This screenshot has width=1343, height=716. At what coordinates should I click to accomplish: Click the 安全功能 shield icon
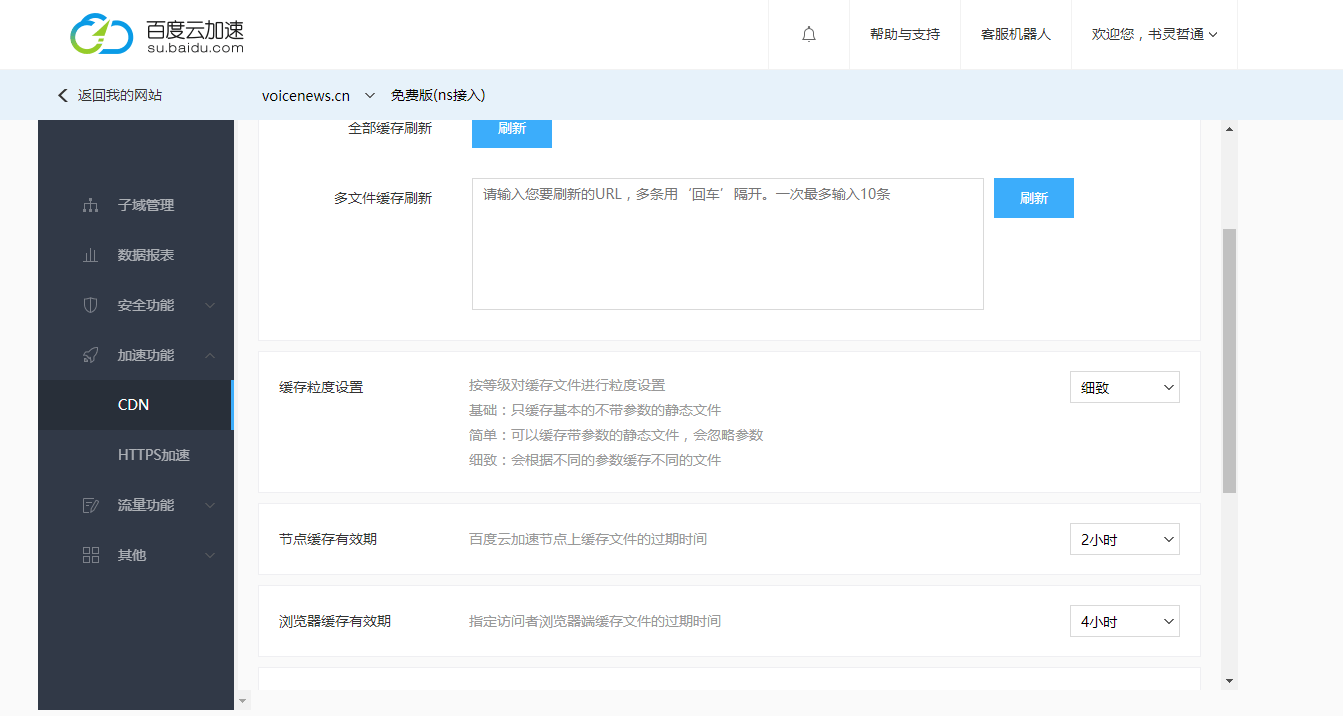point(90,305)
